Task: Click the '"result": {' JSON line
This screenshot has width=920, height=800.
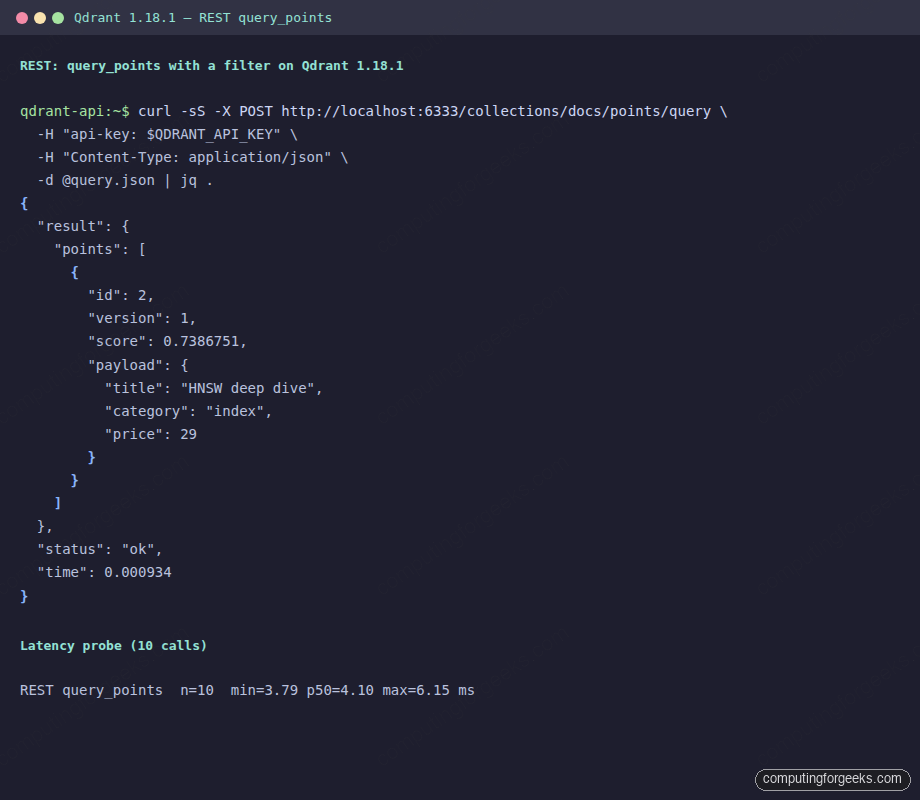Action: [x=83, y=227]
